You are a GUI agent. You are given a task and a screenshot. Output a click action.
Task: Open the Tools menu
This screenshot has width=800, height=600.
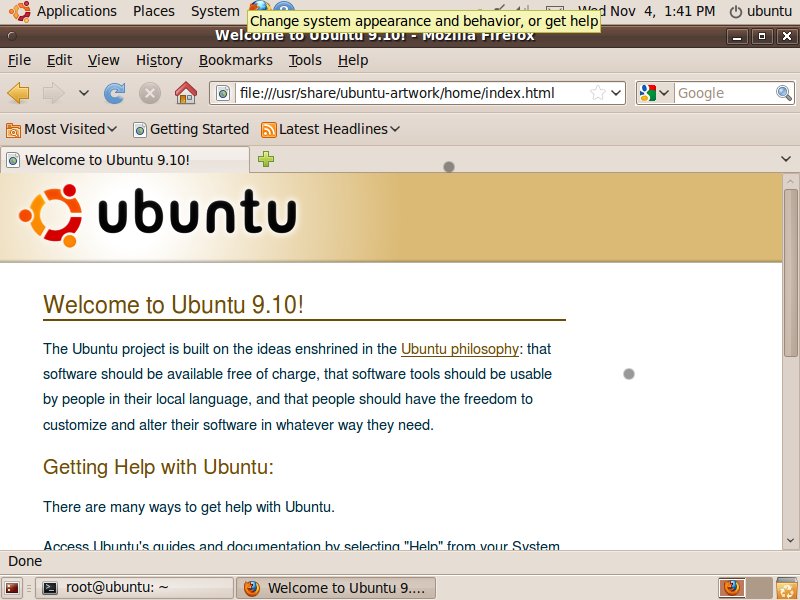[x=305, y=60]
